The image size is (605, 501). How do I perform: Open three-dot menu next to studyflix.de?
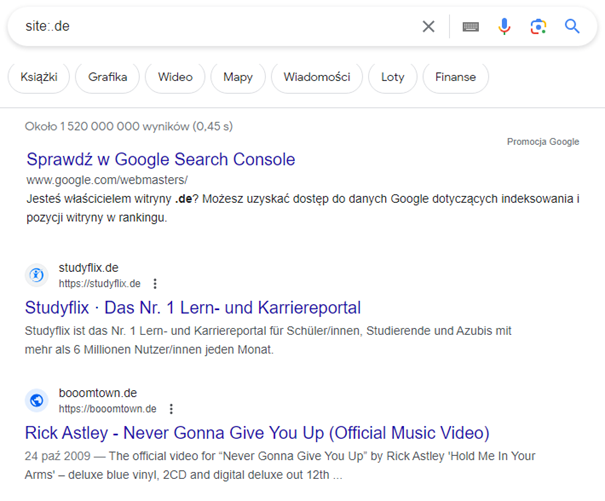click(x=155, y=284)
